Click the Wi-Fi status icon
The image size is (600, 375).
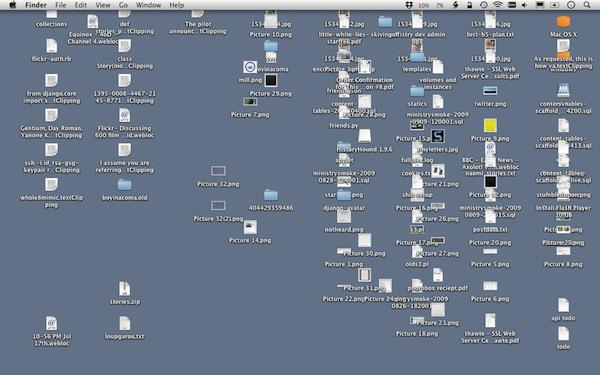(497, 5)
